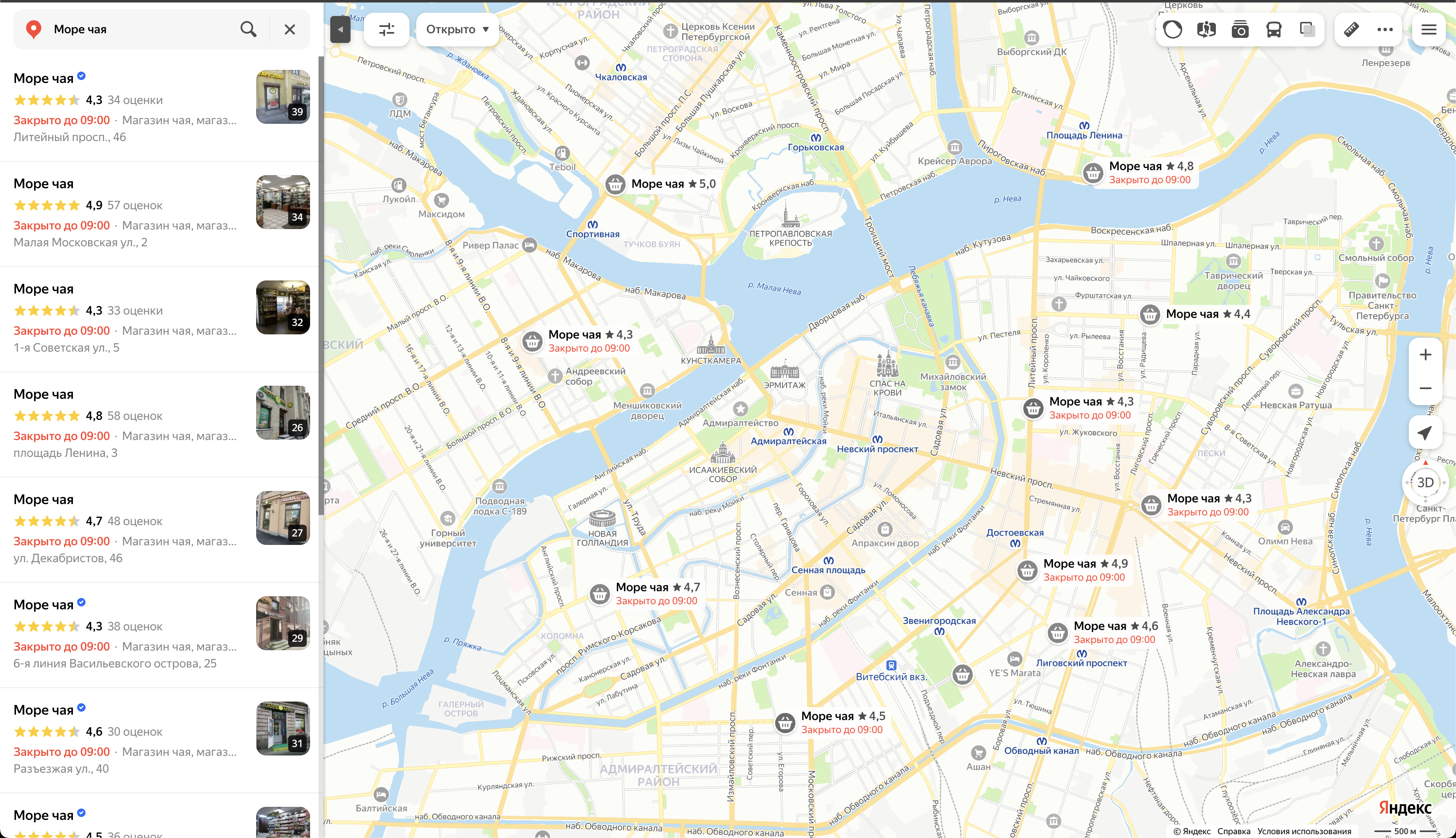Click the my-location arrow button

[x=1426, y=432]
